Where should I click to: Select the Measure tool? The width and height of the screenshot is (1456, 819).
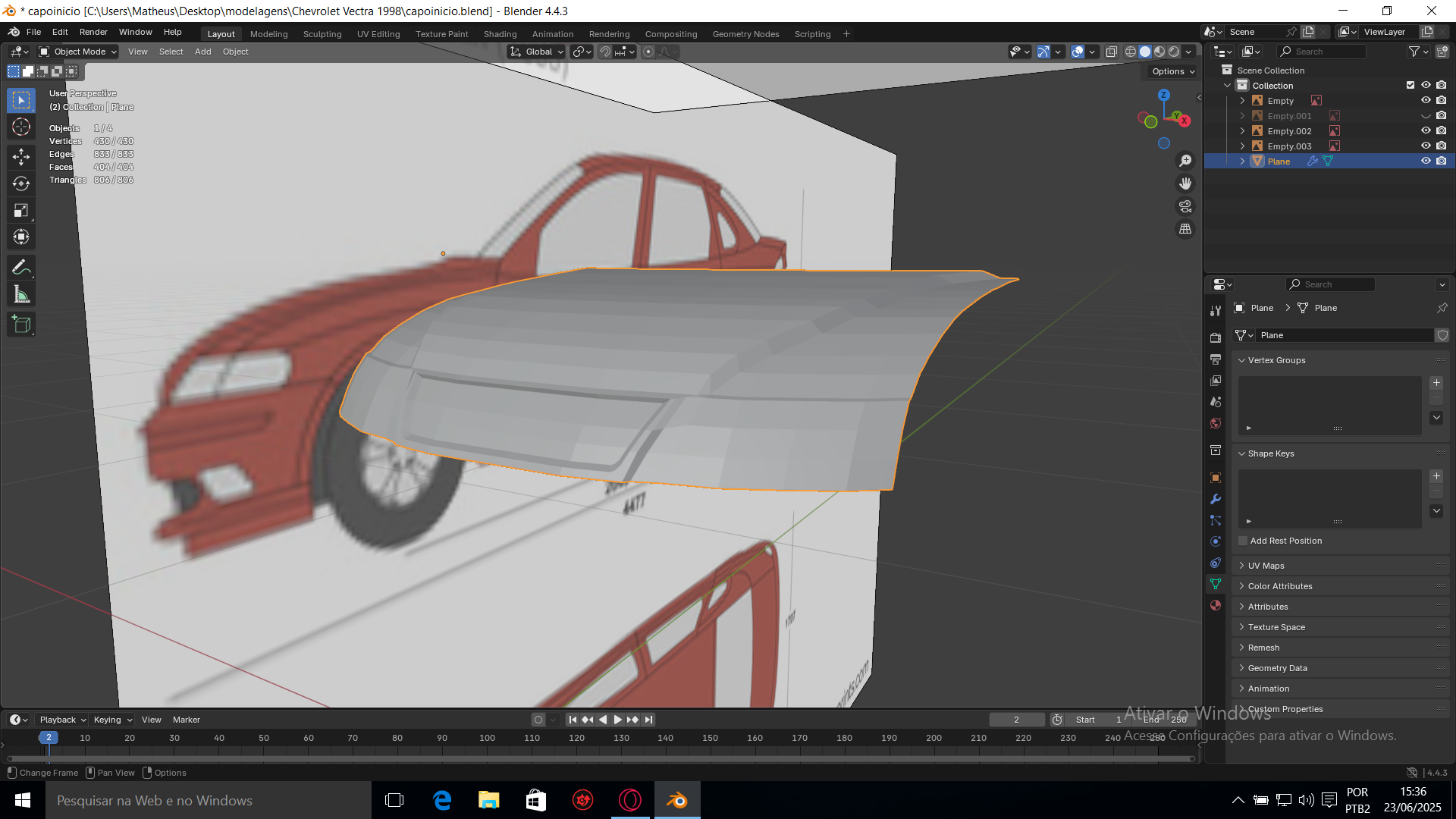point(21,295)
